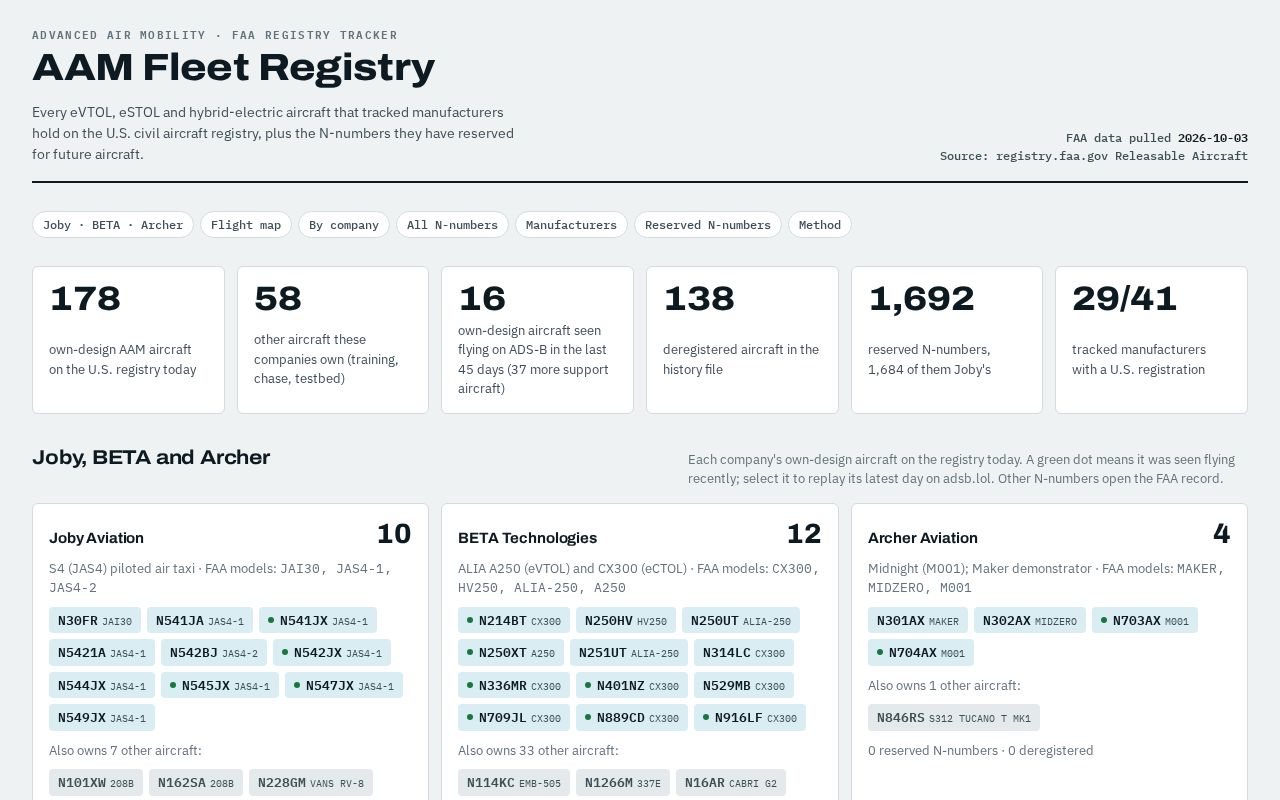
Task: Open the N251UT ALIA-250 record
Action: pyautogui.click(x=629, y=653)
